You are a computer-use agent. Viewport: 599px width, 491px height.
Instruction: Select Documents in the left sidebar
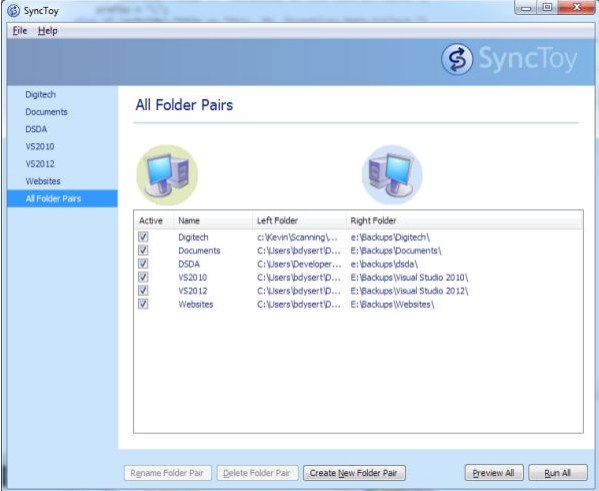(47, 112)
